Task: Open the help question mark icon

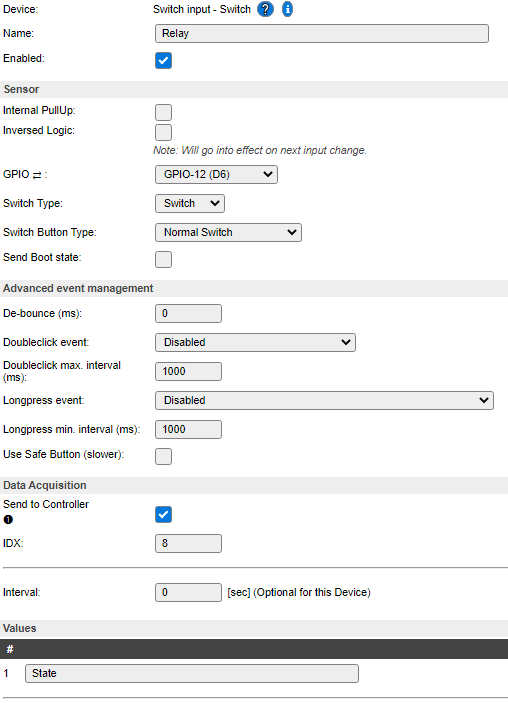Action: (265, 9)
